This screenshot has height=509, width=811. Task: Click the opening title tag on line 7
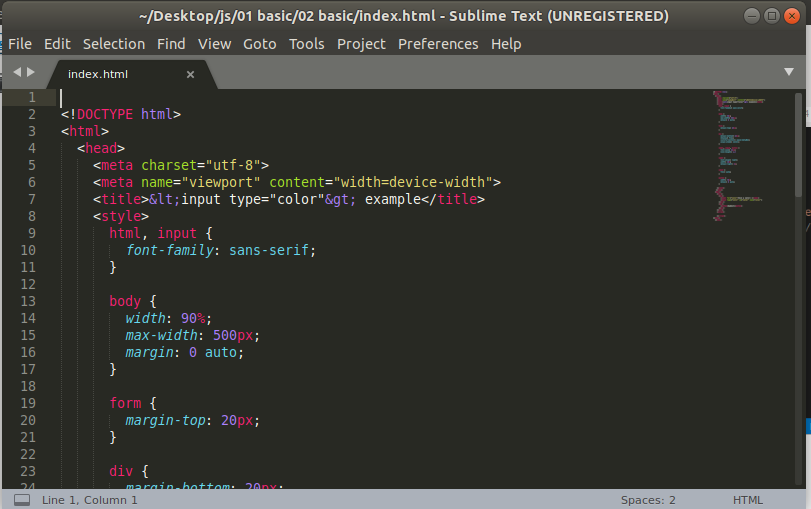(121, 199)
